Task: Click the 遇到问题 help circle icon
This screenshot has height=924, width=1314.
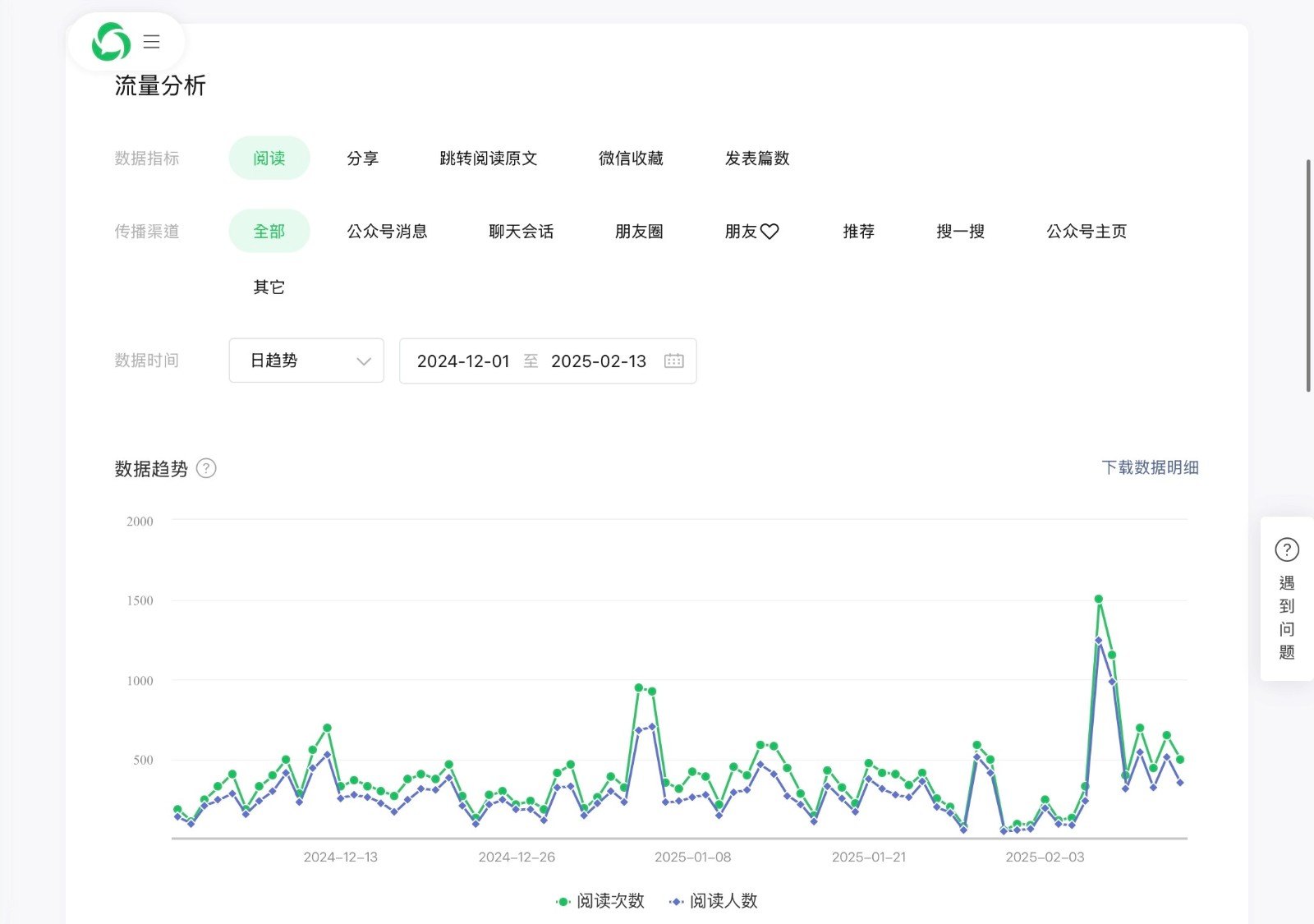Action: 1286,549
